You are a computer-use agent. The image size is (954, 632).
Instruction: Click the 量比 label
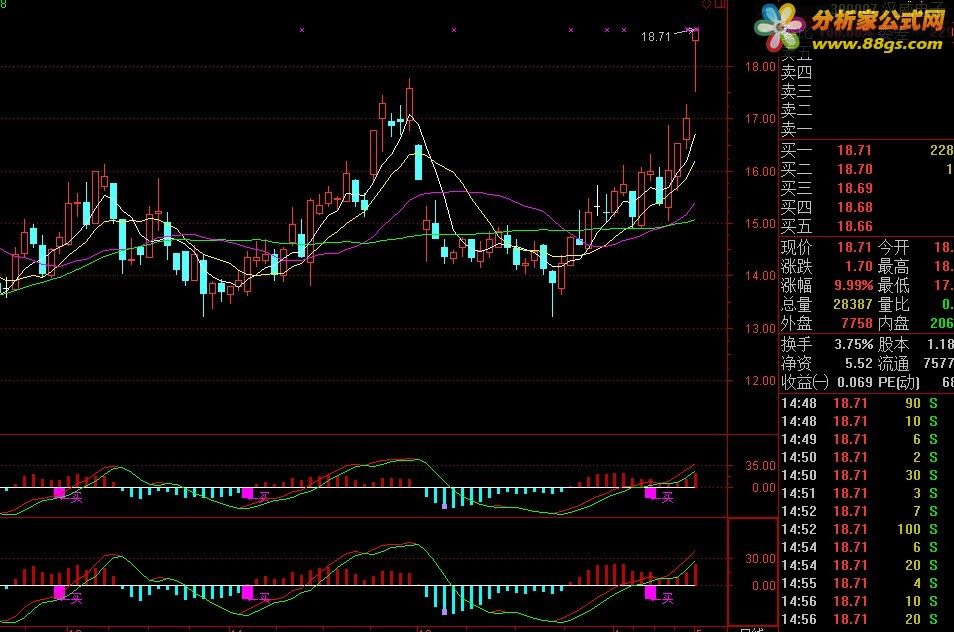pos(893,304)
